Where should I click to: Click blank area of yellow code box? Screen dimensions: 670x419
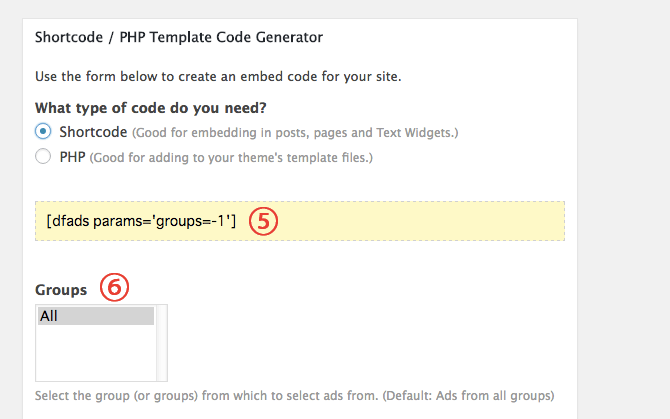point(419,221)
